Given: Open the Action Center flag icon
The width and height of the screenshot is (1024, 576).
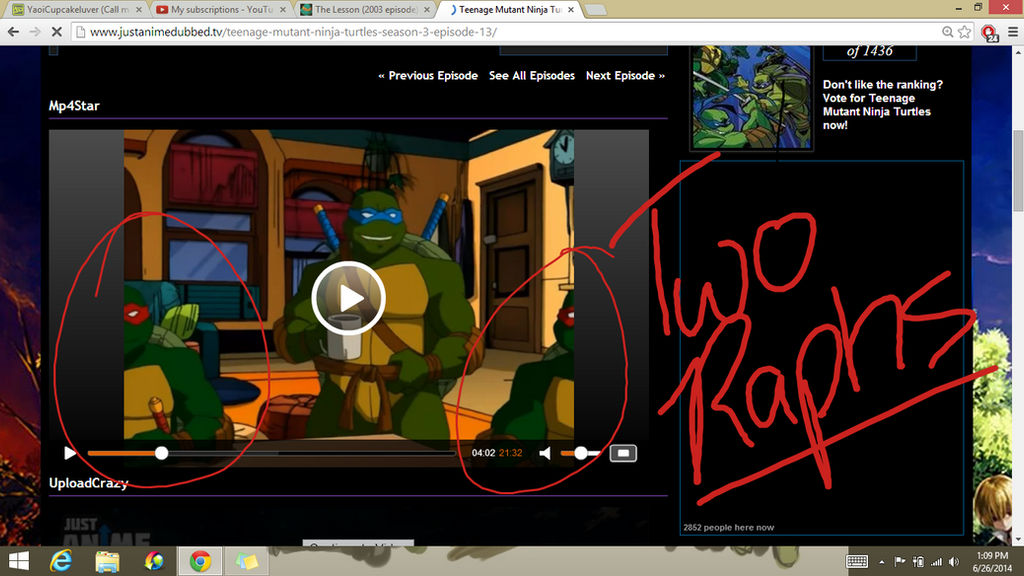Looking at the screenshot, I should (899, 562).
